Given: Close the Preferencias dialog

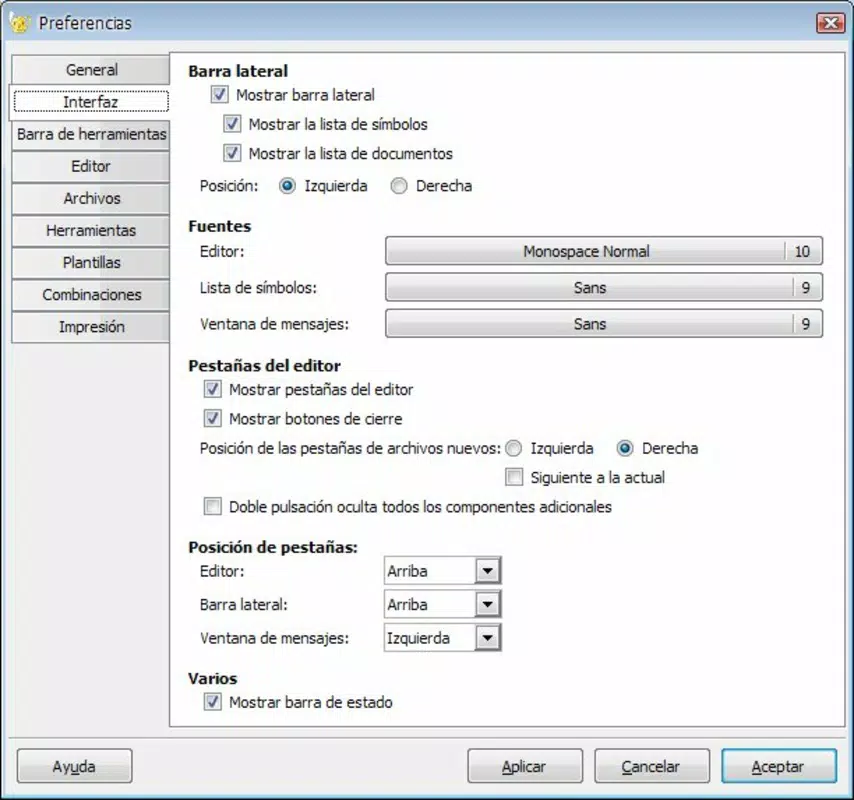Looking at the screenshot, I should (831, 23).
